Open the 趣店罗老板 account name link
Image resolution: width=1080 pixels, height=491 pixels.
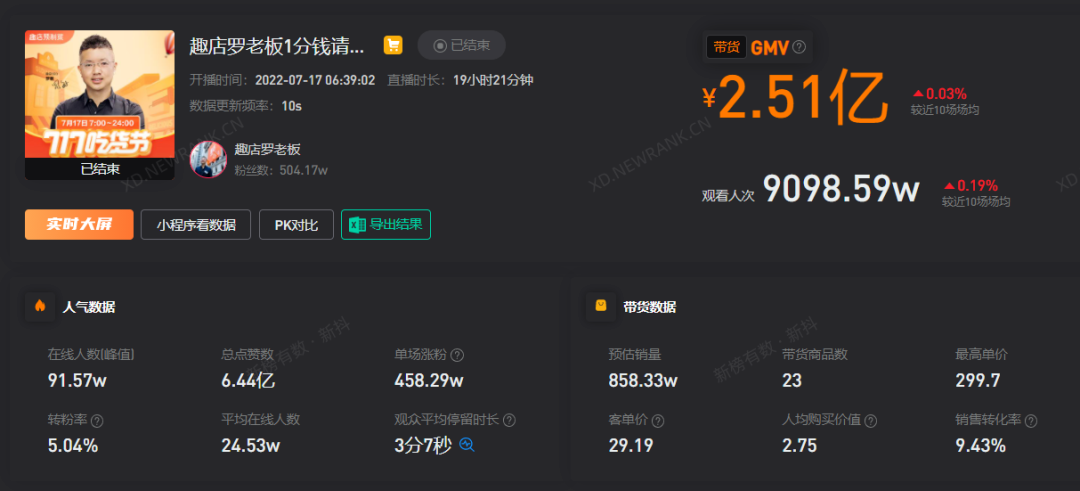point(267,150)
